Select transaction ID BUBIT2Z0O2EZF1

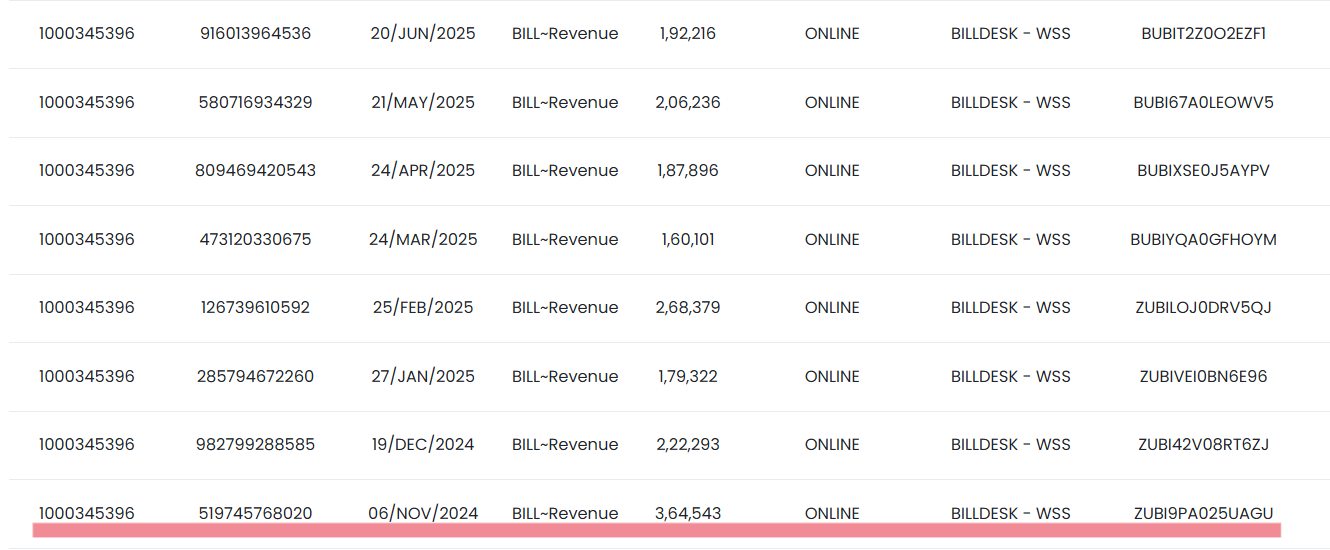[x=1203, y=33]
